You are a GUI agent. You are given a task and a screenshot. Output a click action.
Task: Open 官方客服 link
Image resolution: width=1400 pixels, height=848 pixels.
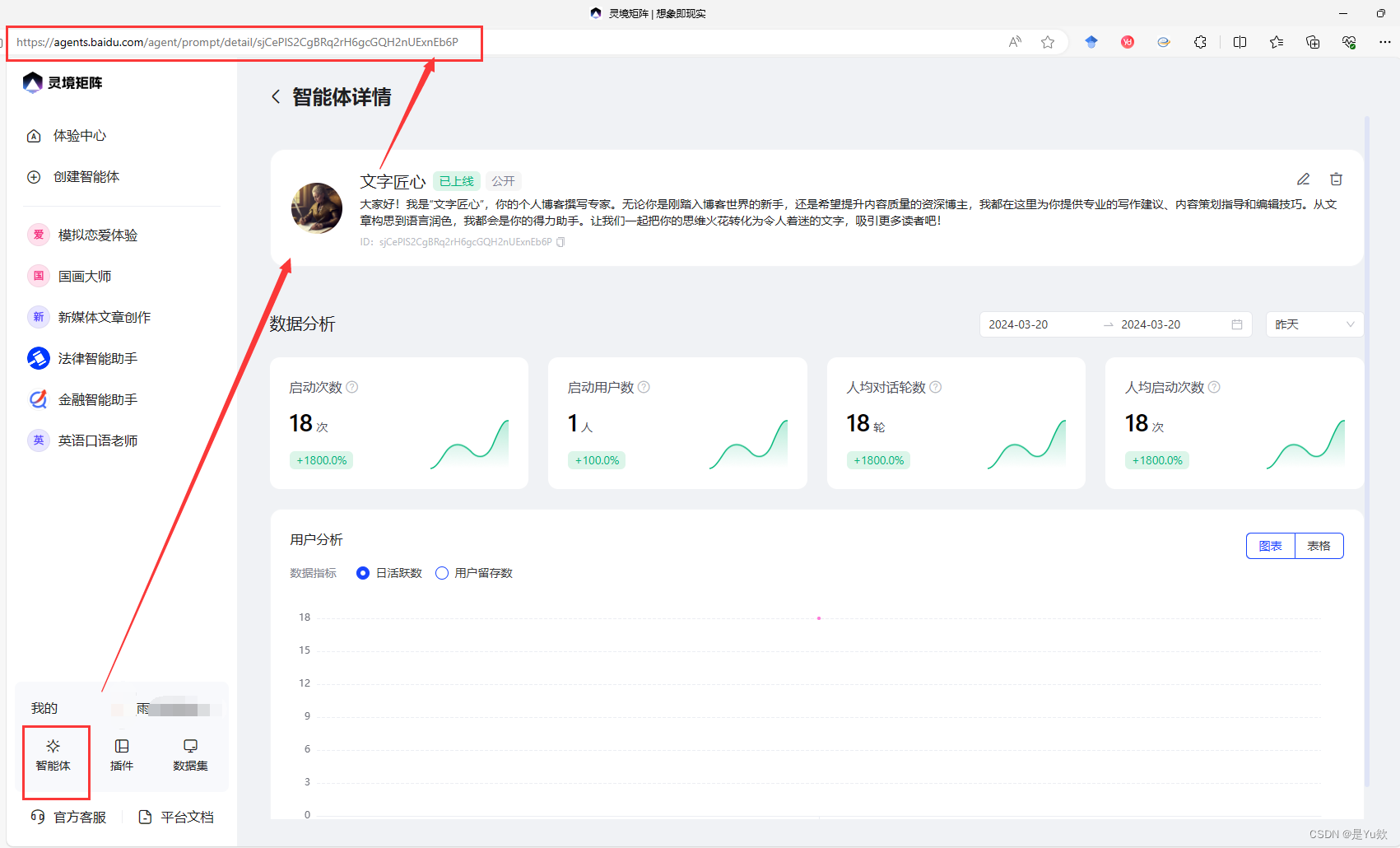68,817
